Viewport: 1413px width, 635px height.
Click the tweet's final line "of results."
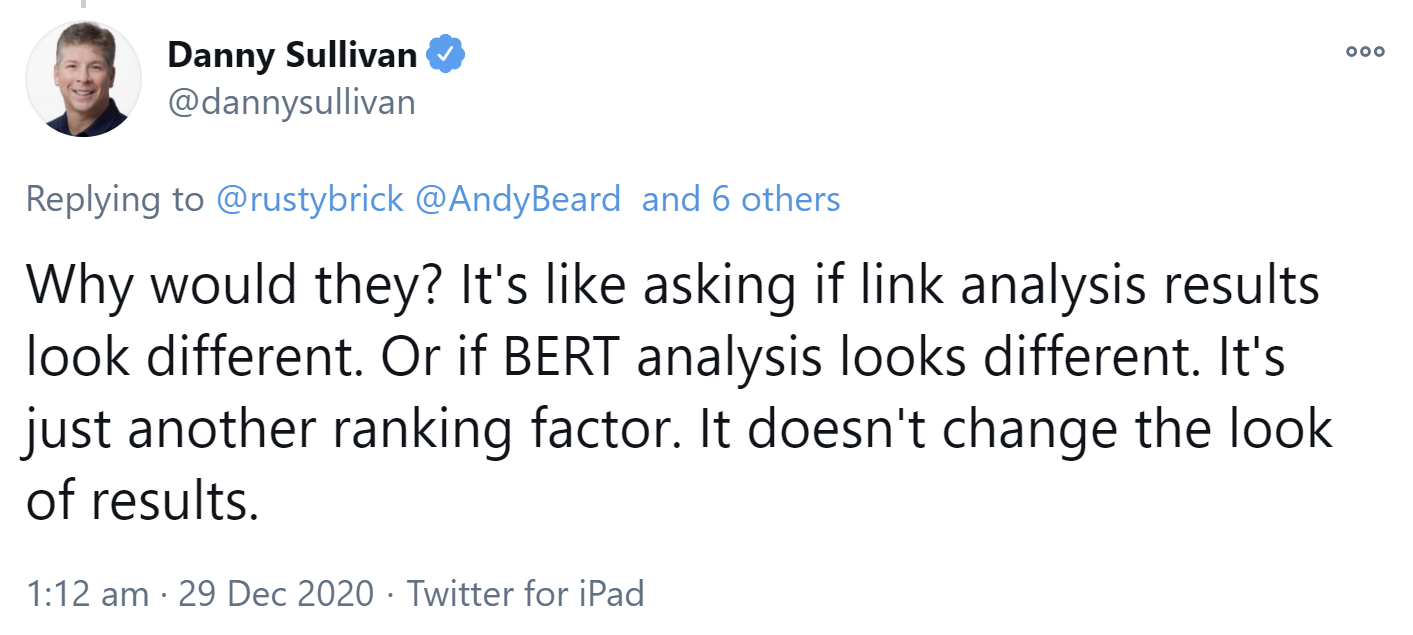[142, 502]
